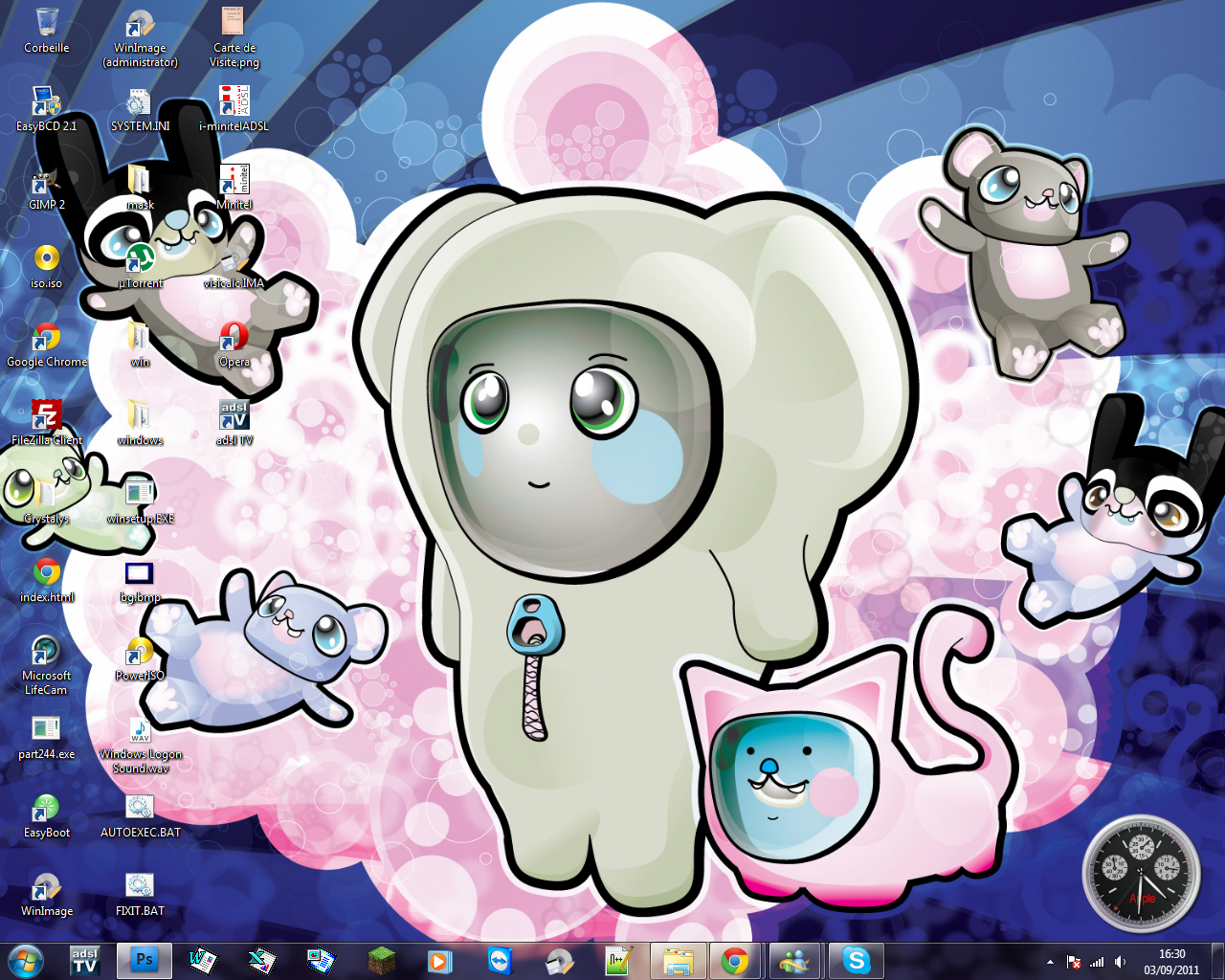This screenshot has height=980, width=1225.
Task: Launch the Opera browser shortcut
Action: pyautogui.click(x=234, y=337)
